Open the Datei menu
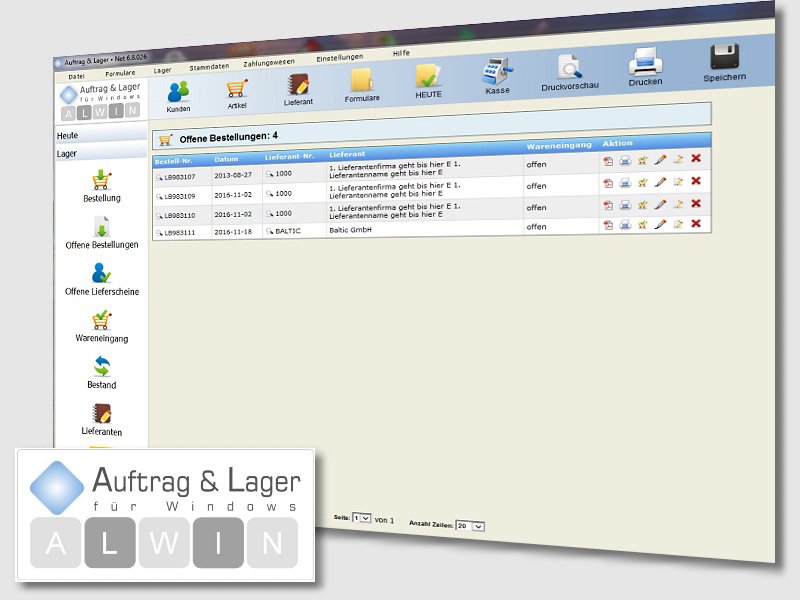The width and height of the screenshot is (800, 600). click(x=76, y=77)
